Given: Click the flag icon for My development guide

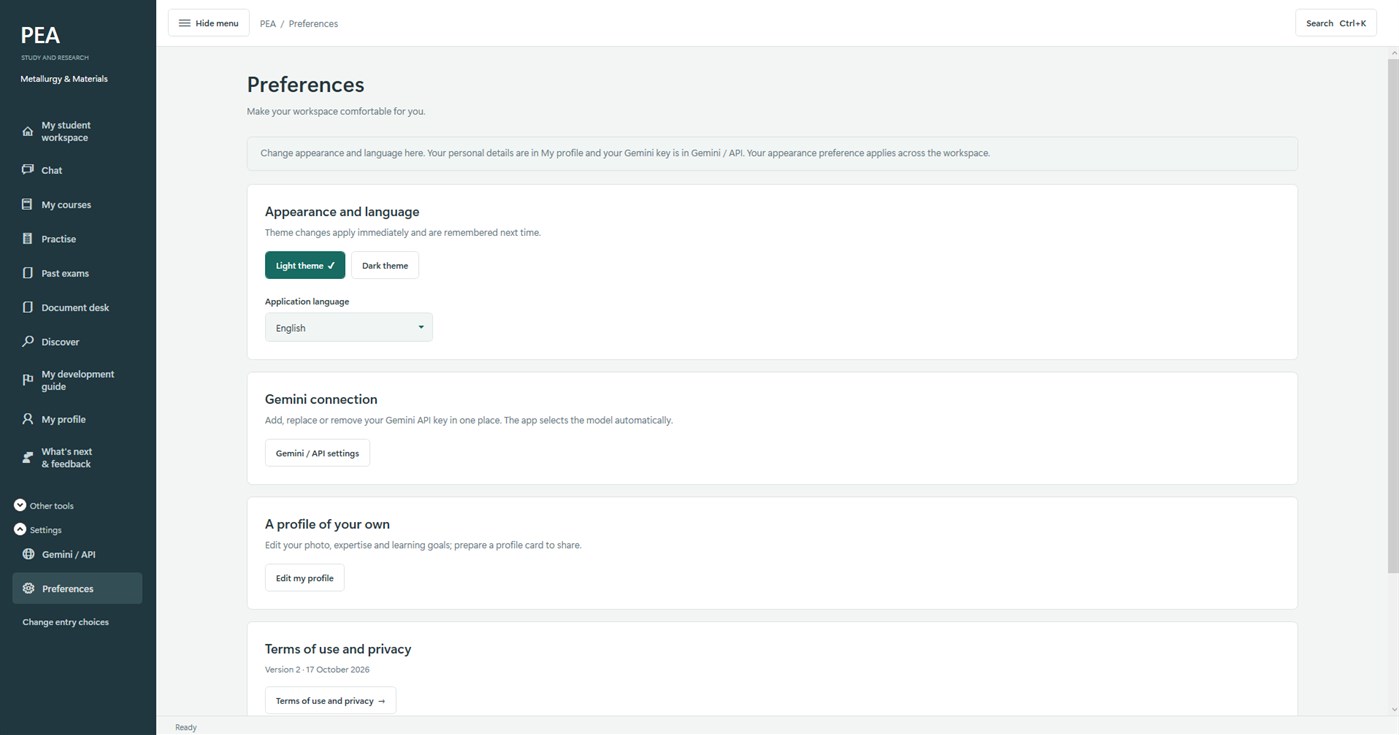Looking at the screenshot, I should [27, 380].
